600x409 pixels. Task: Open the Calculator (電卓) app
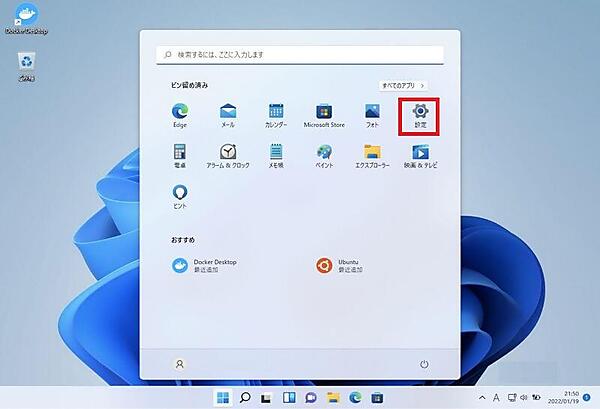click(x=180, y=156)
